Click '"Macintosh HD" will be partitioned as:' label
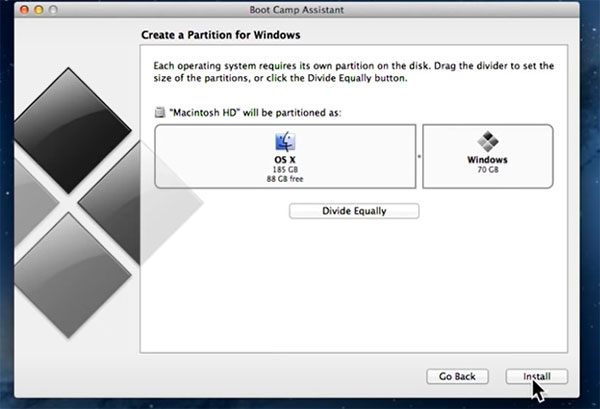600x409 pixels. 255,113
